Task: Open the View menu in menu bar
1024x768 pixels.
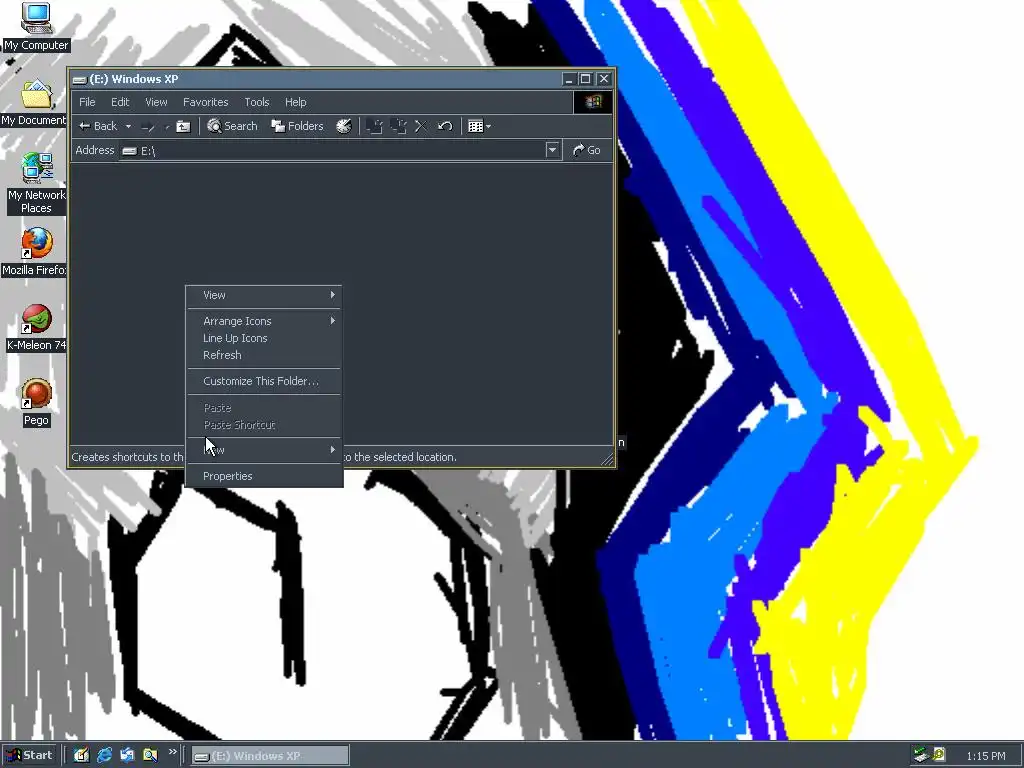Action: click(x=156, y=102)
